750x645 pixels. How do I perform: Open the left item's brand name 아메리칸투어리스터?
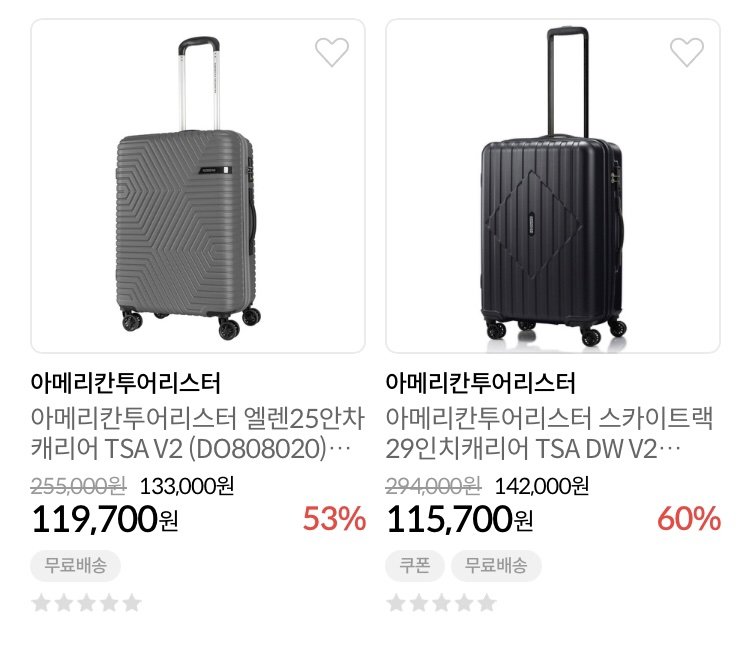click(126, 383)
